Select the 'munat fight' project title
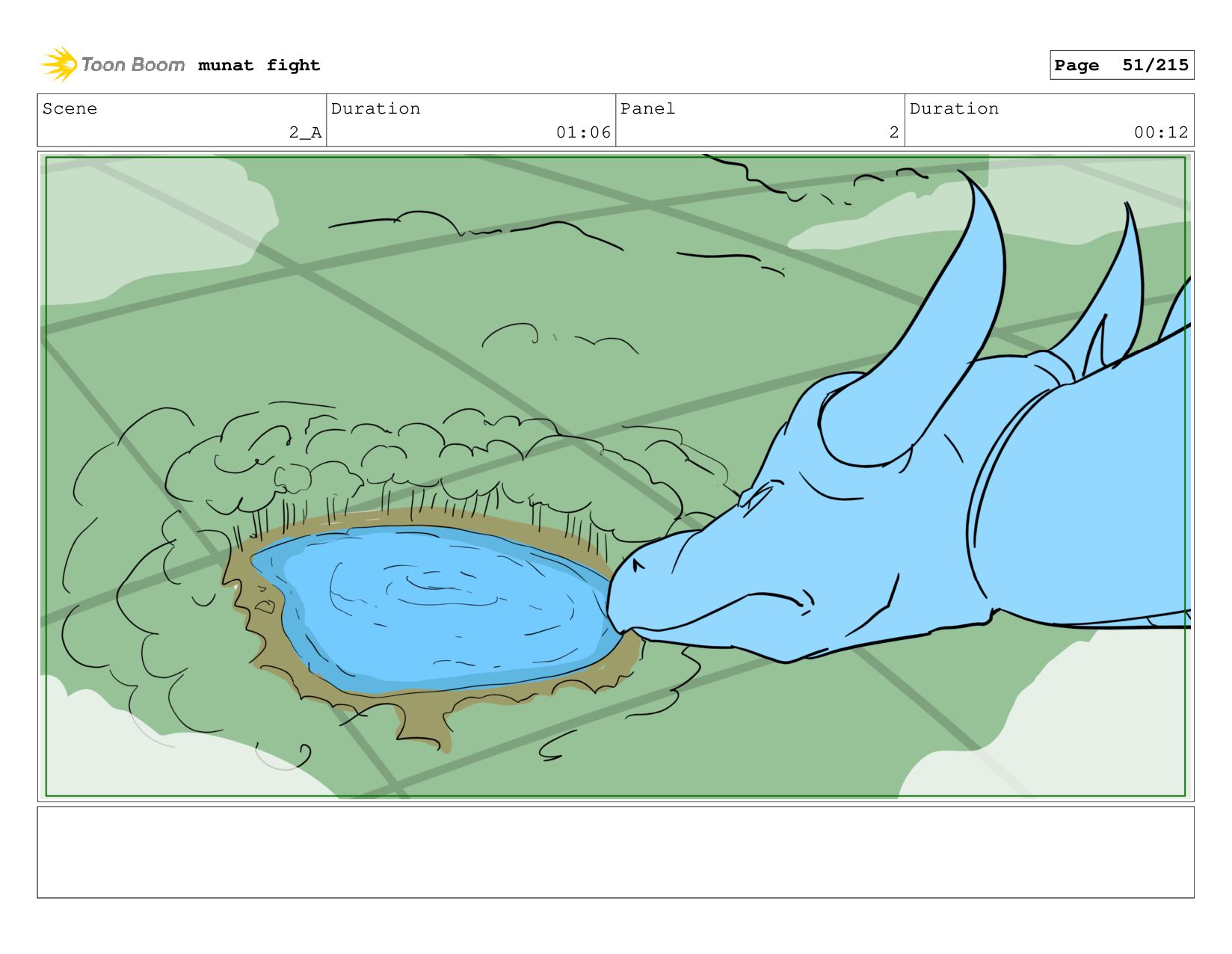This screenshot has width=1232, height=954. [259, 66]
